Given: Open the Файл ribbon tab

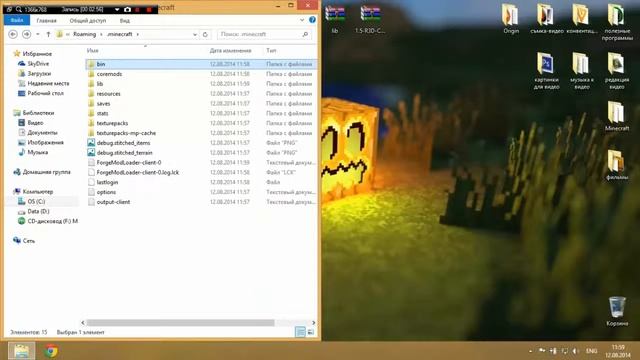Looking at the screenshot, I should 17,20.
